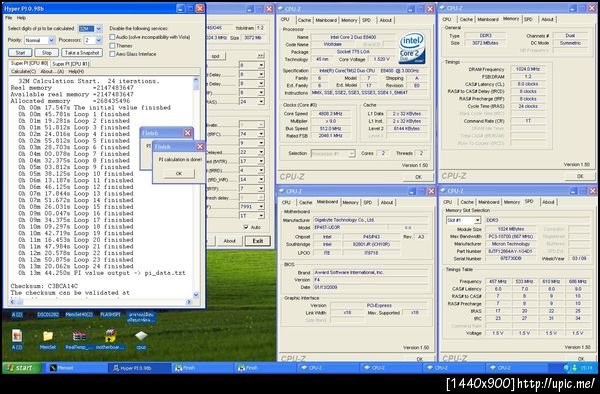Image resolution: width=600 pixels, height=394 pixels.
Task: Click the >> expand button in MemSet
Action: pyautogui.click(x=260, y=56)
